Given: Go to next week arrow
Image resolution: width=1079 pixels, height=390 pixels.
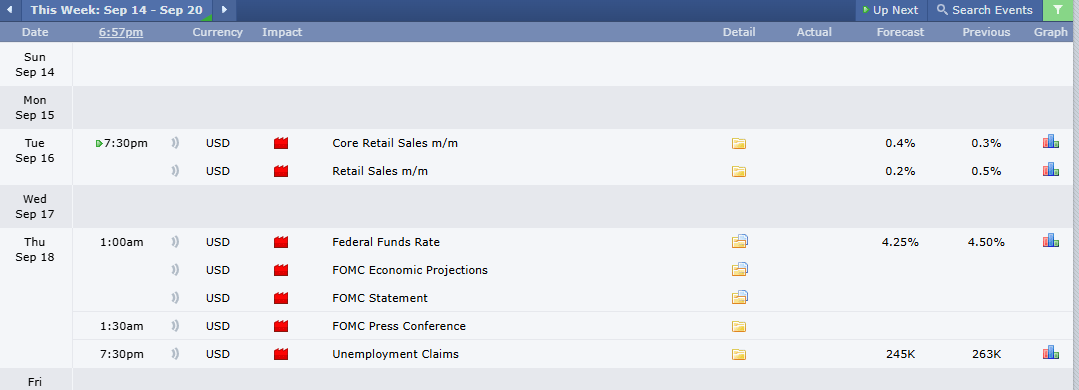Looking at the screenshot, I should pos(224,10).
